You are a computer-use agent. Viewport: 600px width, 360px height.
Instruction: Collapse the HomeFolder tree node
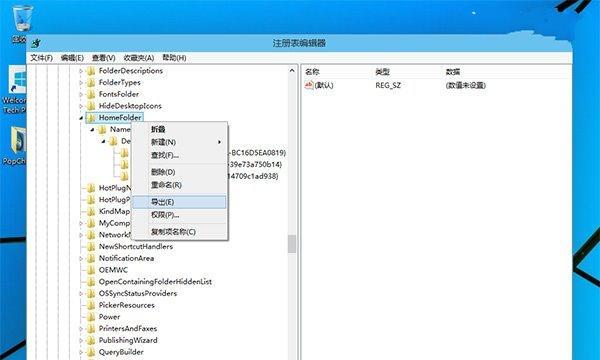81,118
